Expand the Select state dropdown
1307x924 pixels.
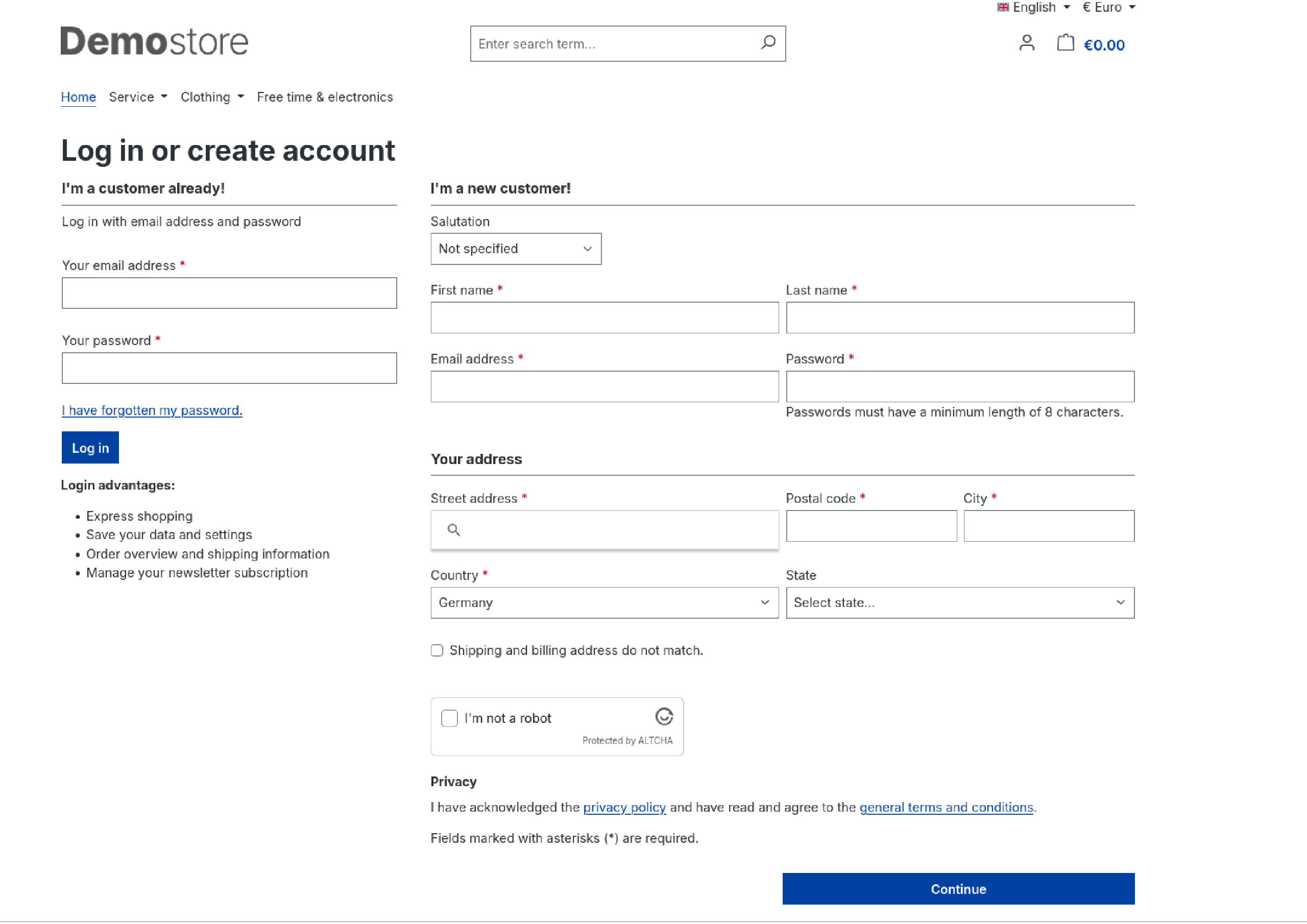[x=960, y=602]
